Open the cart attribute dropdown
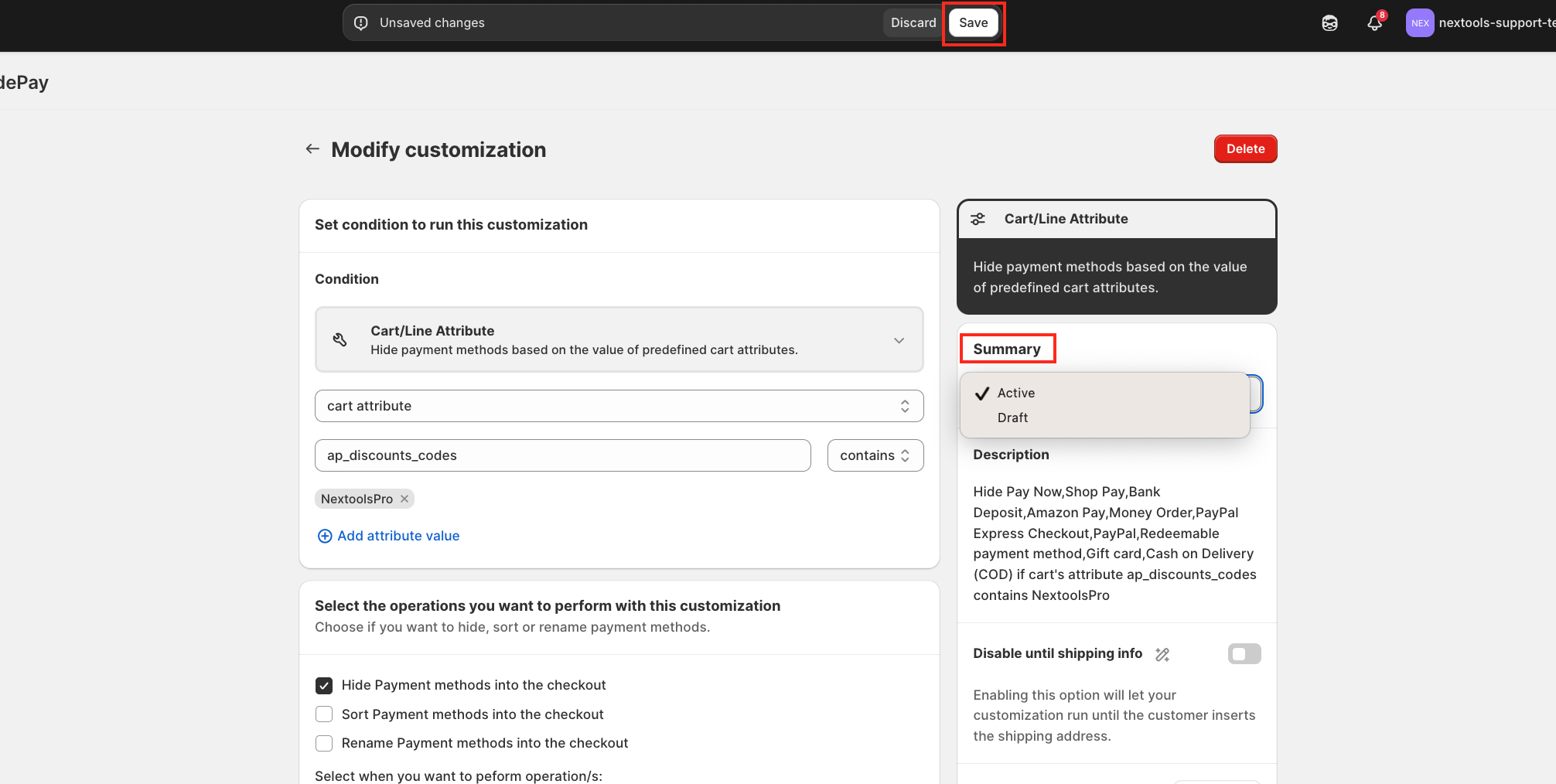 point(619,406)
